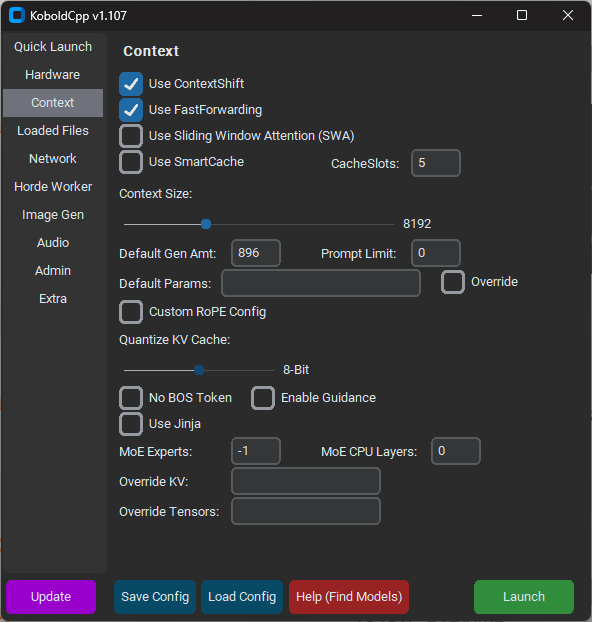Click the Context Size slider handle
The image size is (592, 622).
(206, 224)
